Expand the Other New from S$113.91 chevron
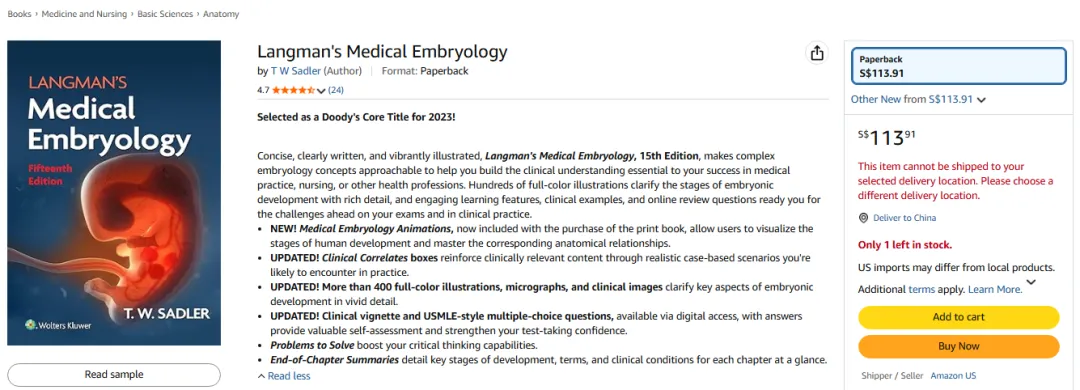This screenshot has height=390, width=1080. click(x=982, y=100)
